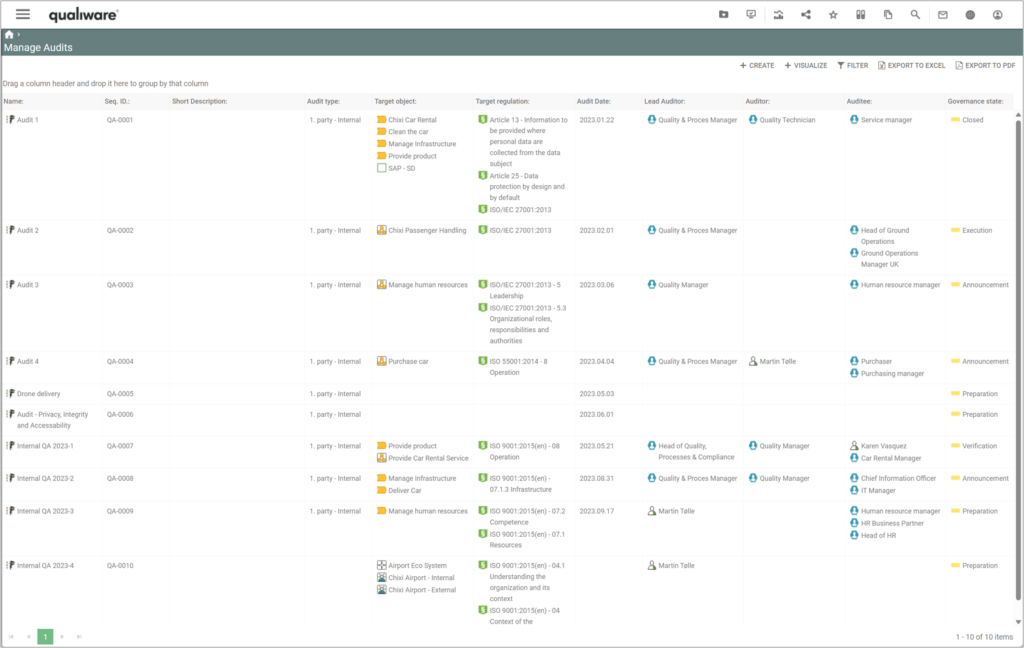Click the scrollbar up arrow
Viewport: 1024px width, 648px height.
[1018, 115]
